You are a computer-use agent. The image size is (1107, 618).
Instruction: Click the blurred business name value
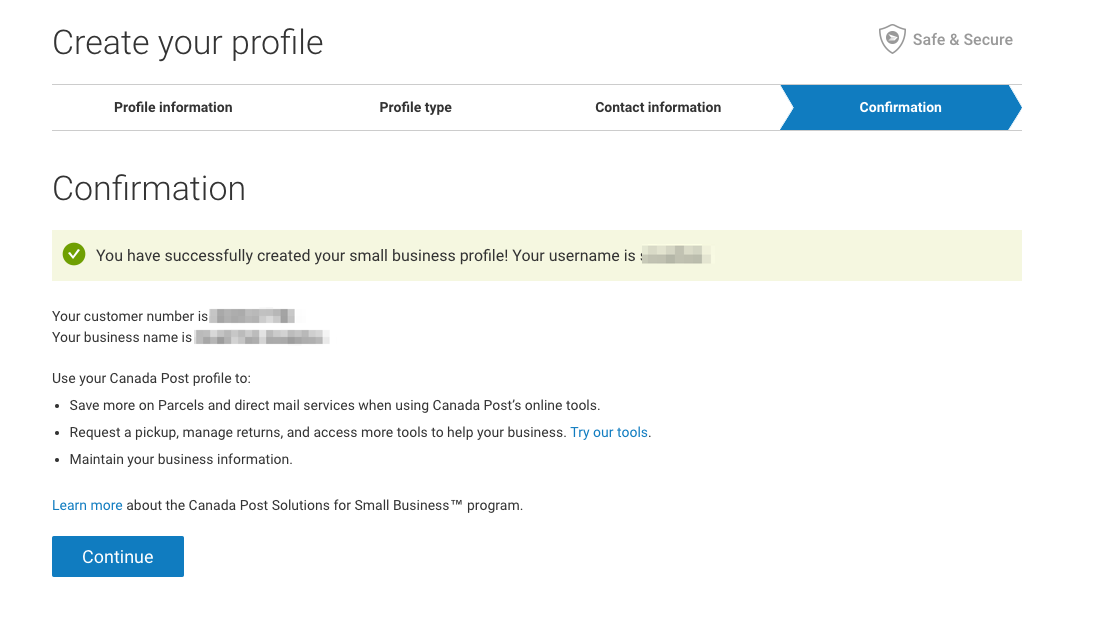(x=262, y=338)
